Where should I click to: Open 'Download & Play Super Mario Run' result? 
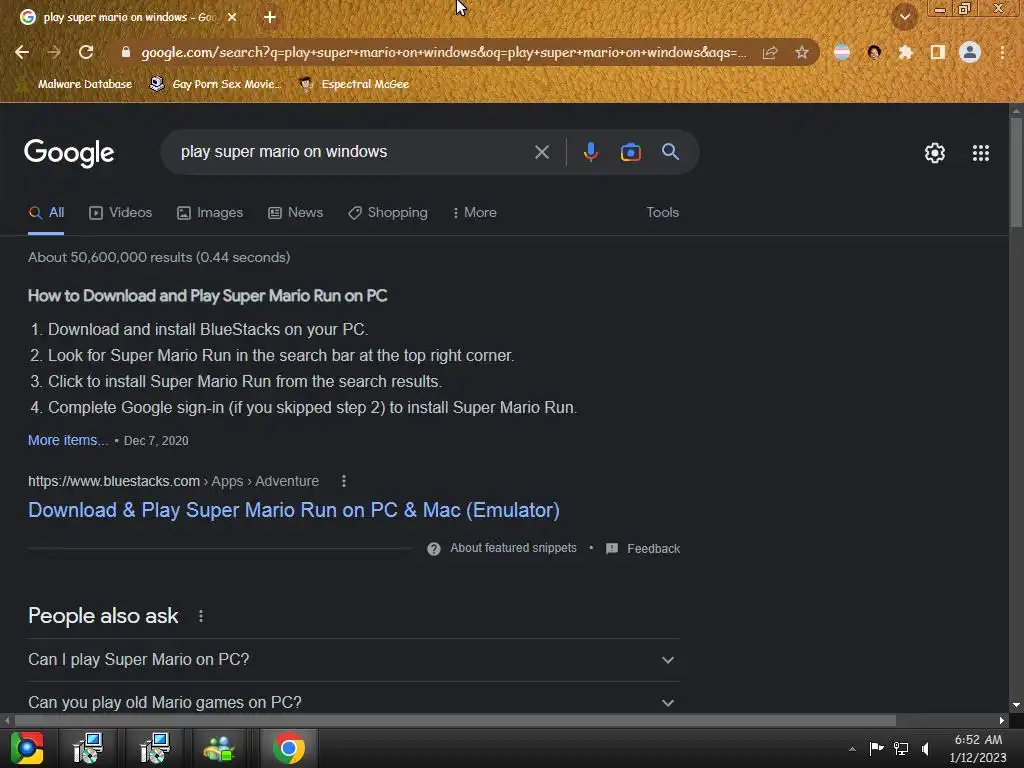point(294,510)
